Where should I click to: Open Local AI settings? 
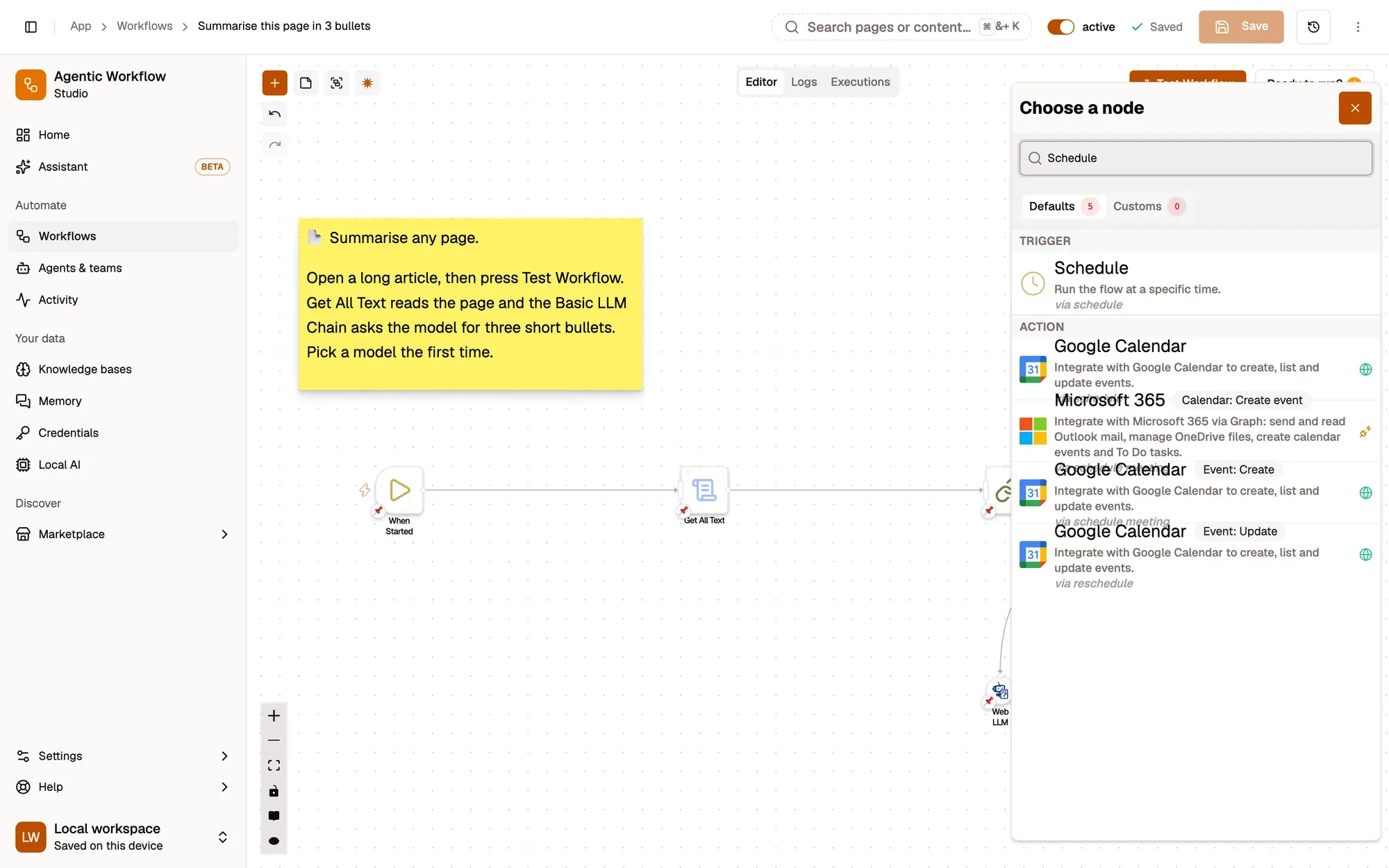tap(123, 465)
